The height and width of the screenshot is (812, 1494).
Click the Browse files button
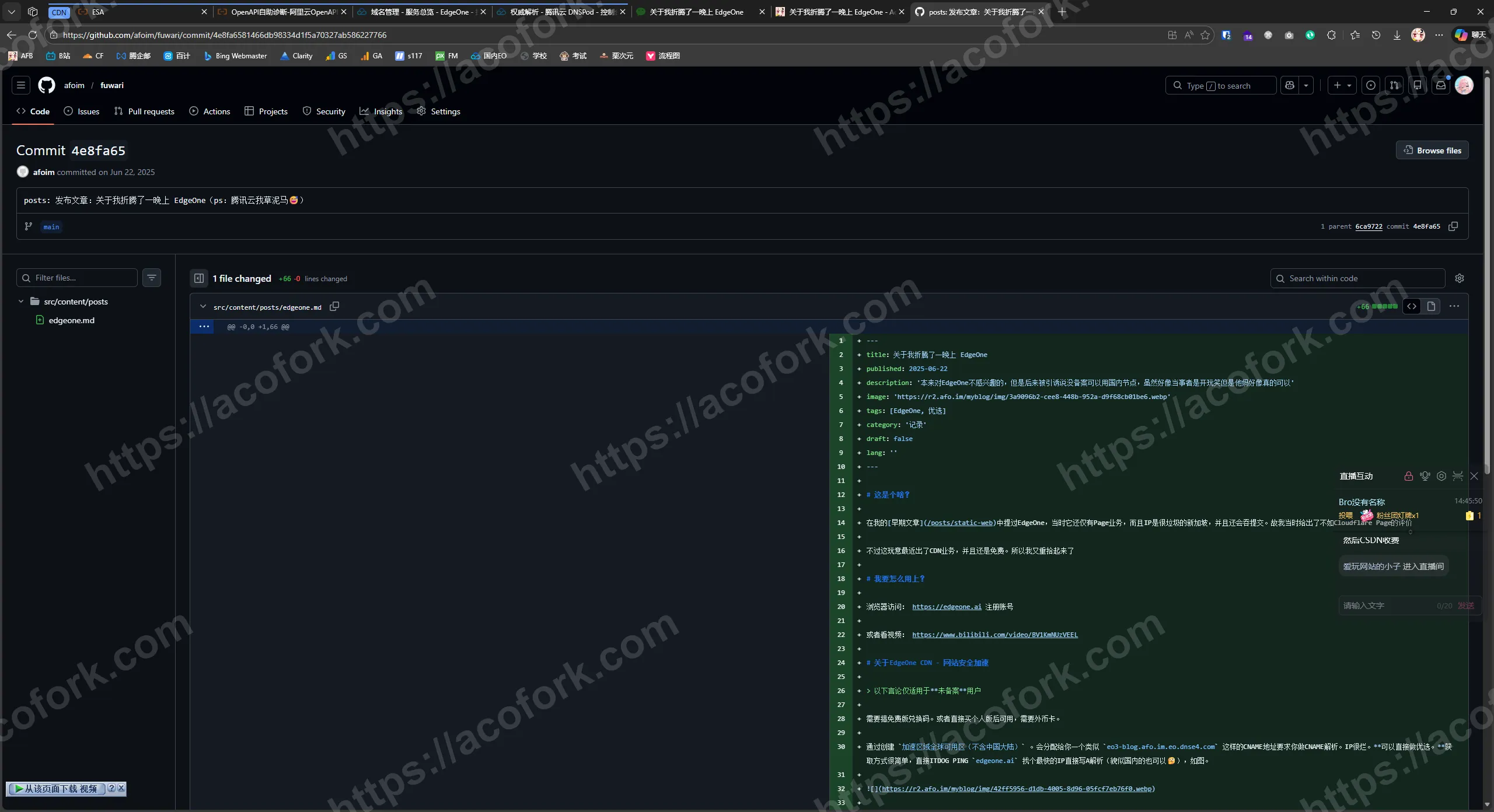coord(1432,150)
